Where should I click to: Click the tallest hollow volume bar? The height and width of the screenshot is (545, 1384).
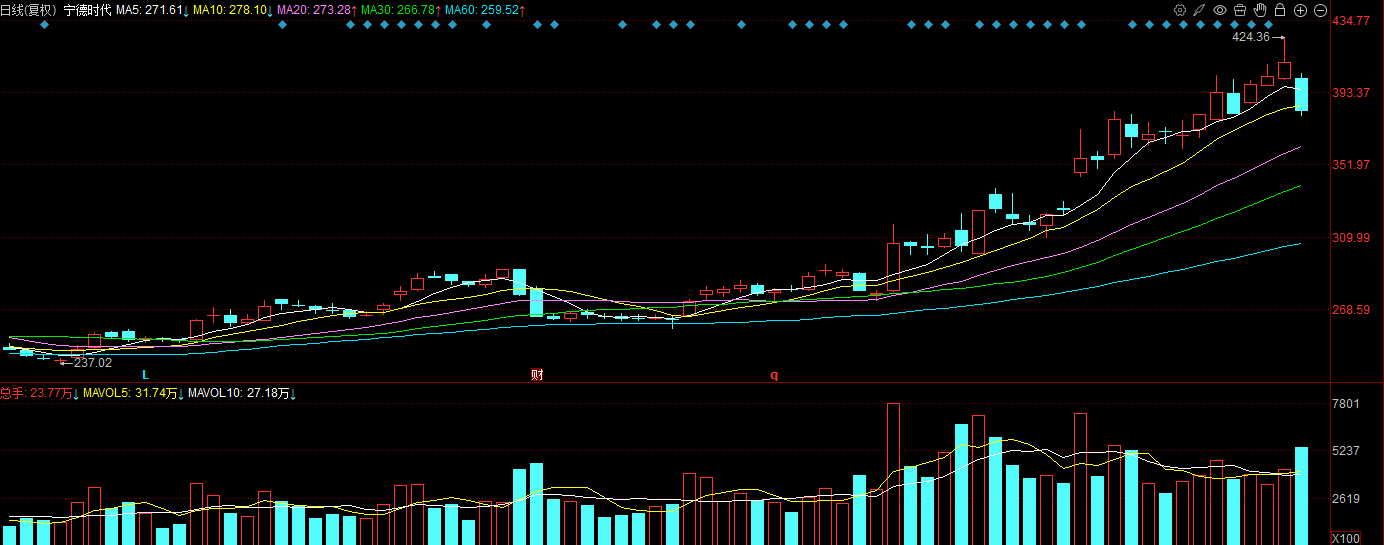pos(893,474)
